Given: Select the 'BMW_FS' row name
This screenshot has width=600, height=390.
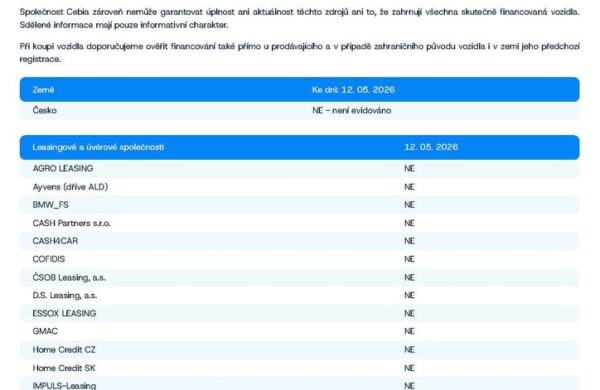Looking at the screenshot, I should pos(51,205).
